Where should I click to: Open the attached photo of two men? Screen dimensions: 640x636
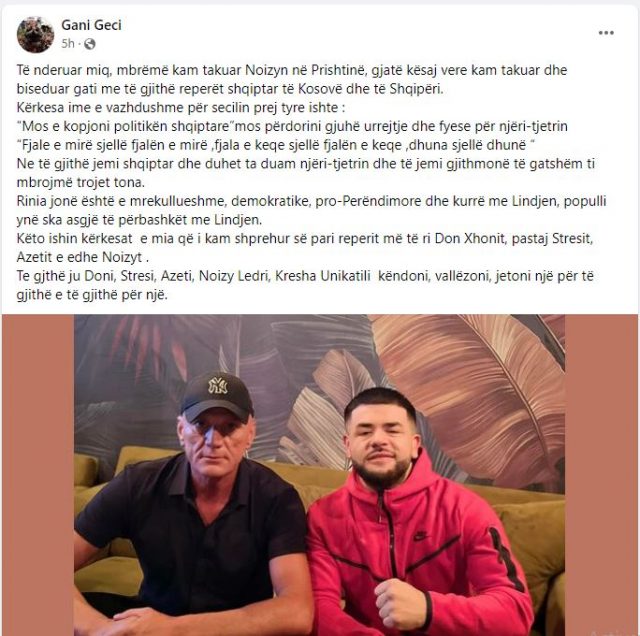320,475
